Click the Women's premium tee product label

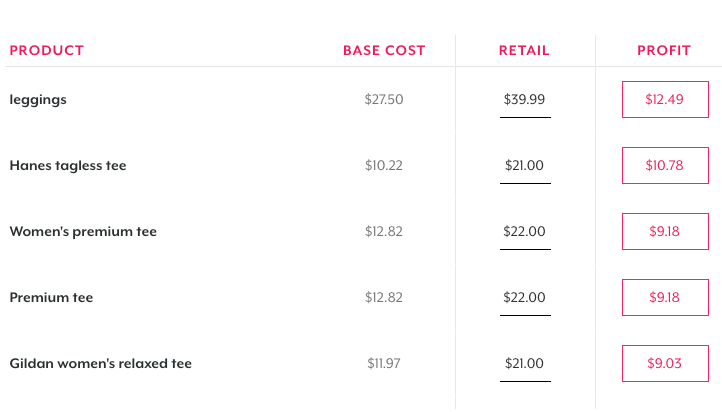pos(83,232)
